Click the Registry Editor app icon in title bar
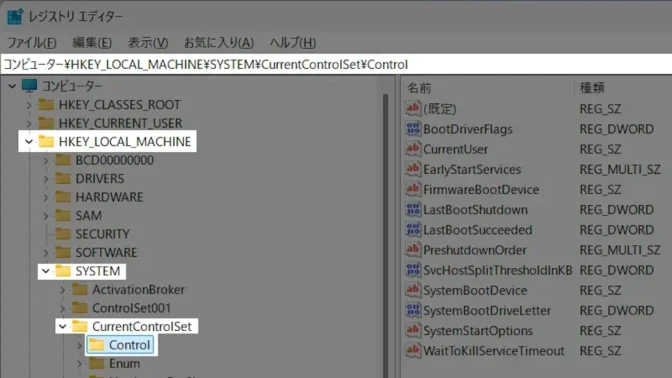672x378 pixels. coord(15,16)
